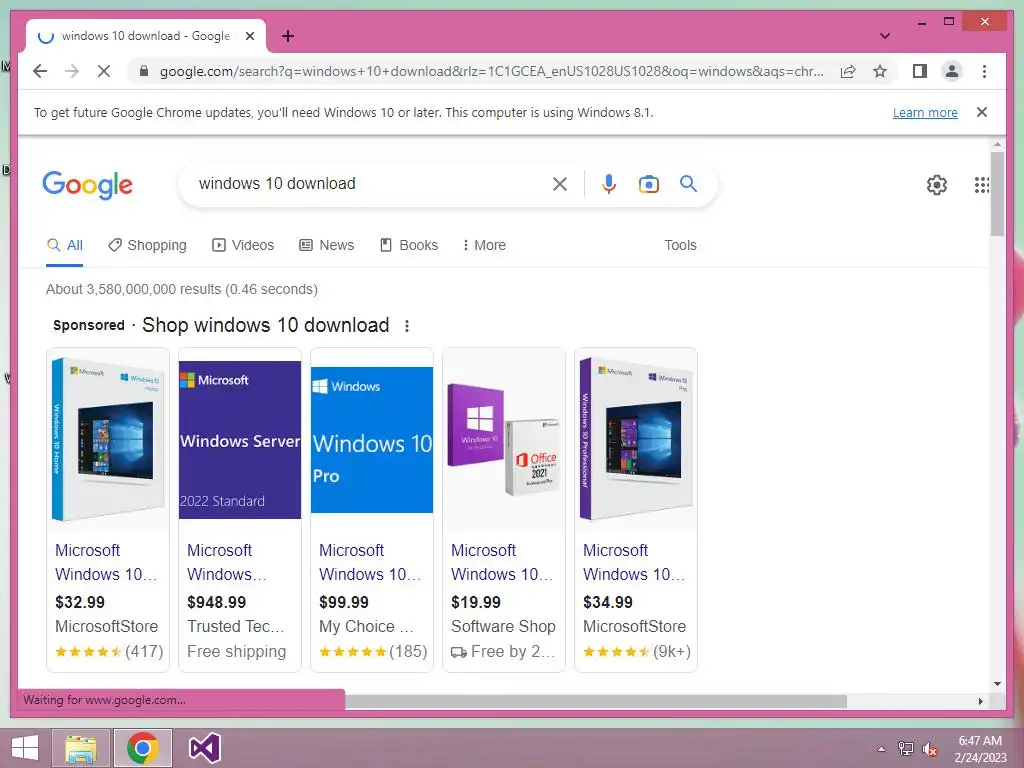Search by voice with microphone
1024x768 pixels.
[x=609, y=184]
